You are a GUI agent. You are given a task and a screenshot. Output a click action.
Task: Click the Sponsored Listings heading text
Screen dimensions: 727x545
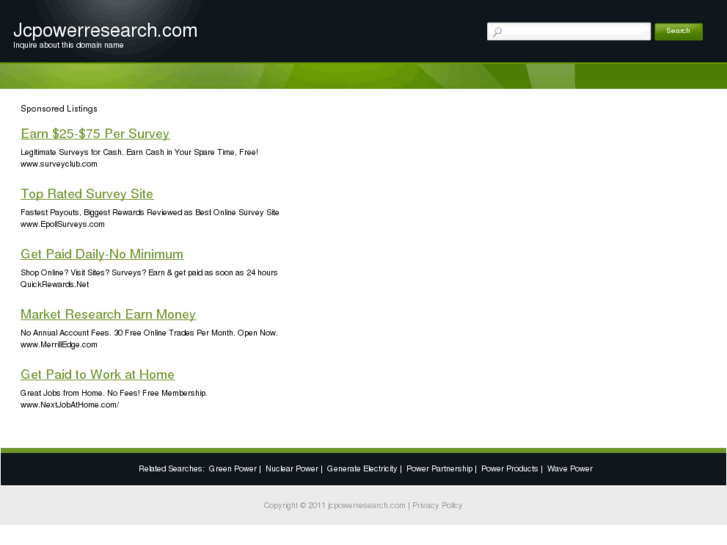(59, 109)
